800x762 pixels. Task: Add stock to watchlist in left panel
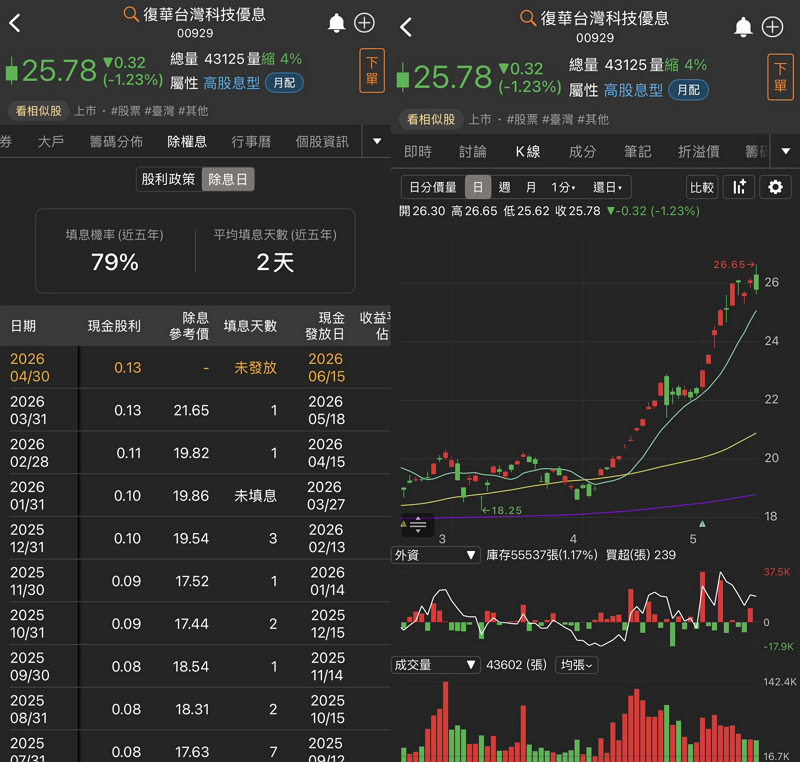[x=364, y=23]
